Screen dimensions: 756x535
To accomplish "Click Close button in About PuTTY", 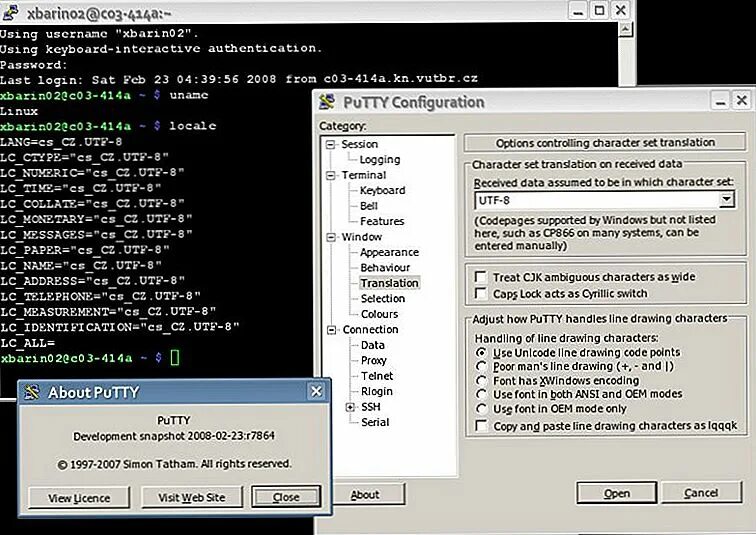I will pos(286,496).
